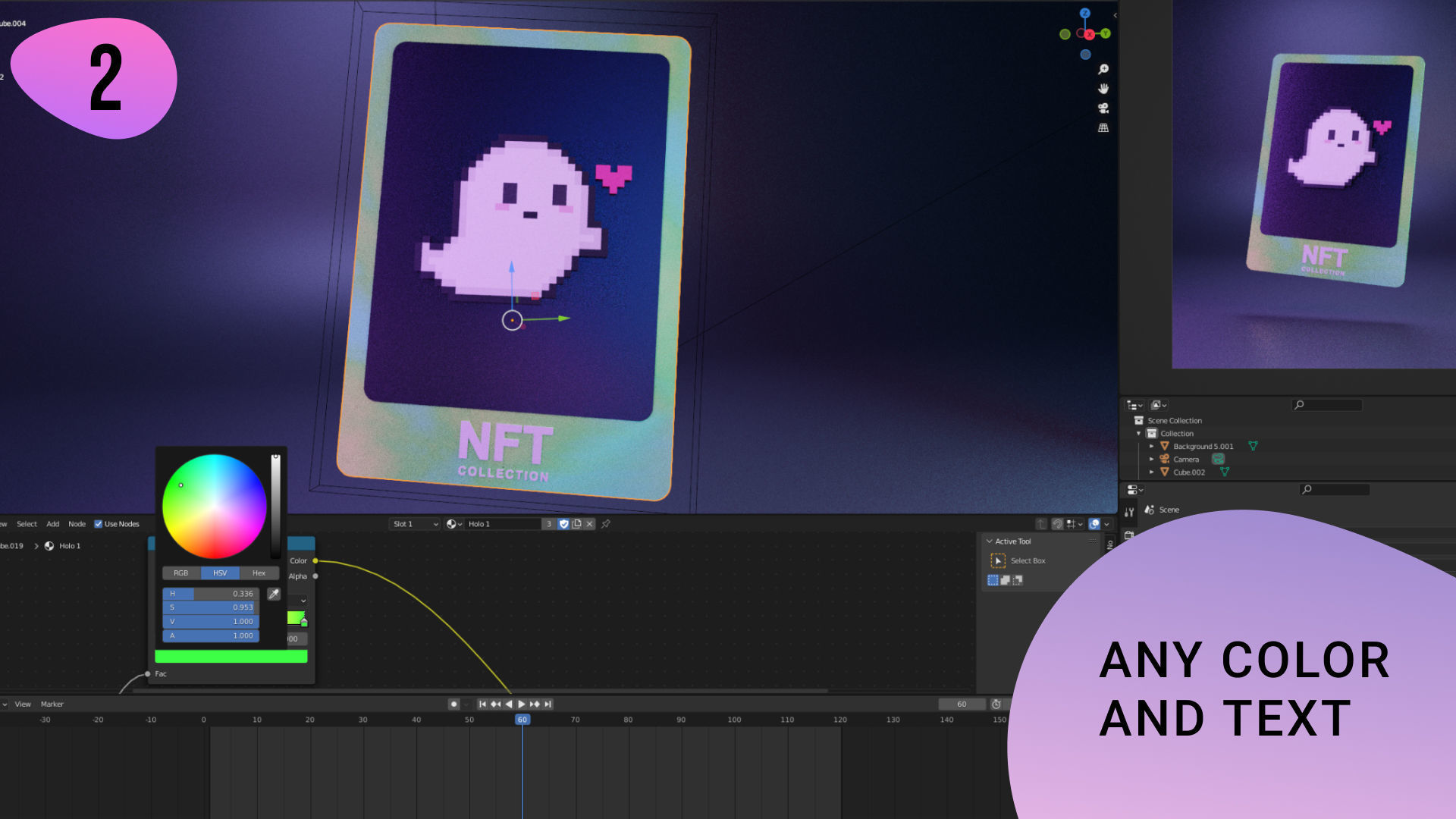This screenshot has width=1456, height=819.
Task: Toggle the auto keying record button
Action: tap(453, 704)
